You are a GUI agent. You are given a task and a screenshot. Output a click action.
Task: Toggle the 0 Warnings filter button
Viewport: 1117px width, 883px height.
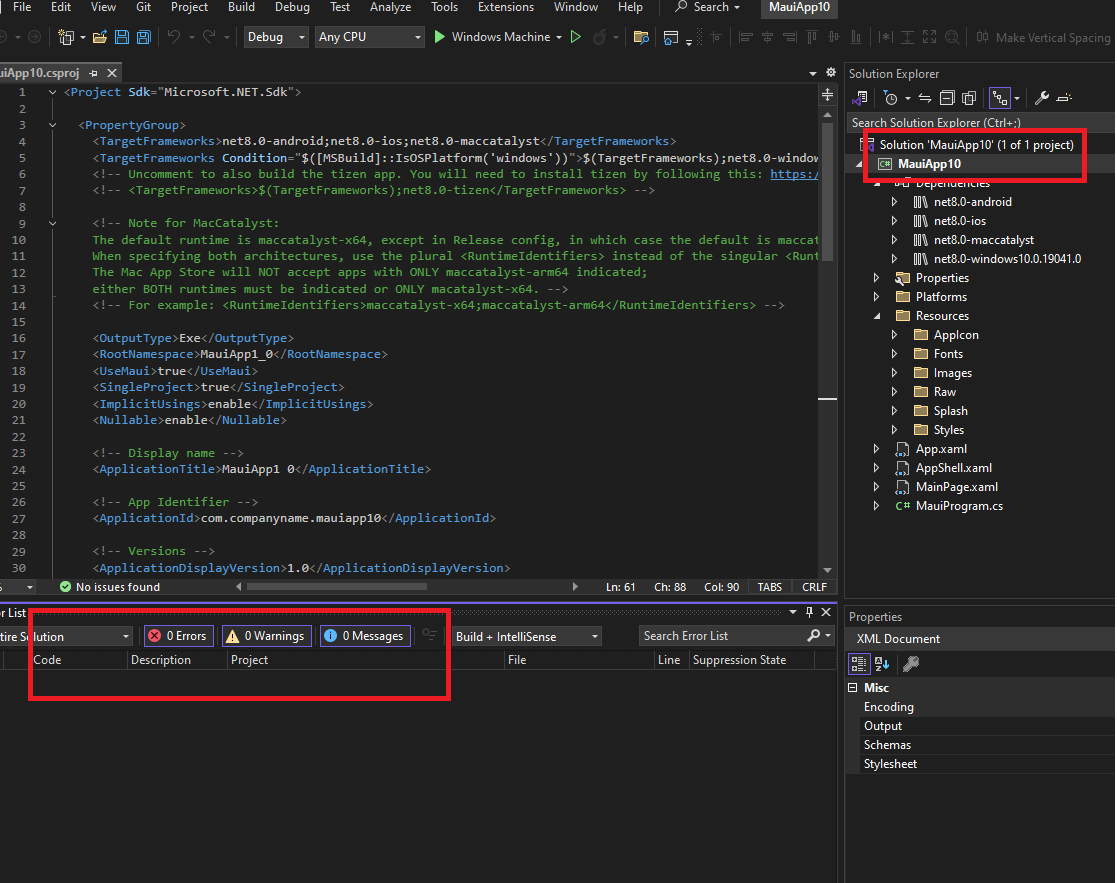(x=264, y=636)
